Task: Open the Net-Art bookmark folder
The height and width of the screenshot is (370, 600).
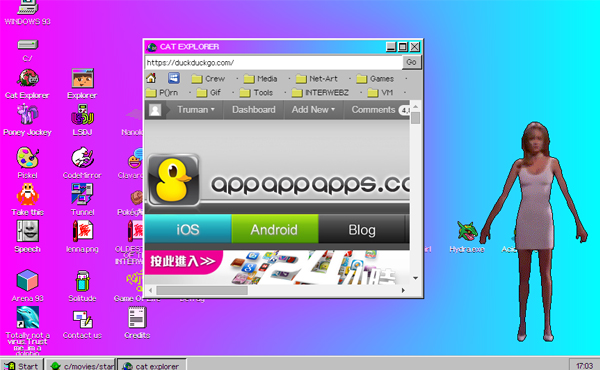Action: click(317, 79)
